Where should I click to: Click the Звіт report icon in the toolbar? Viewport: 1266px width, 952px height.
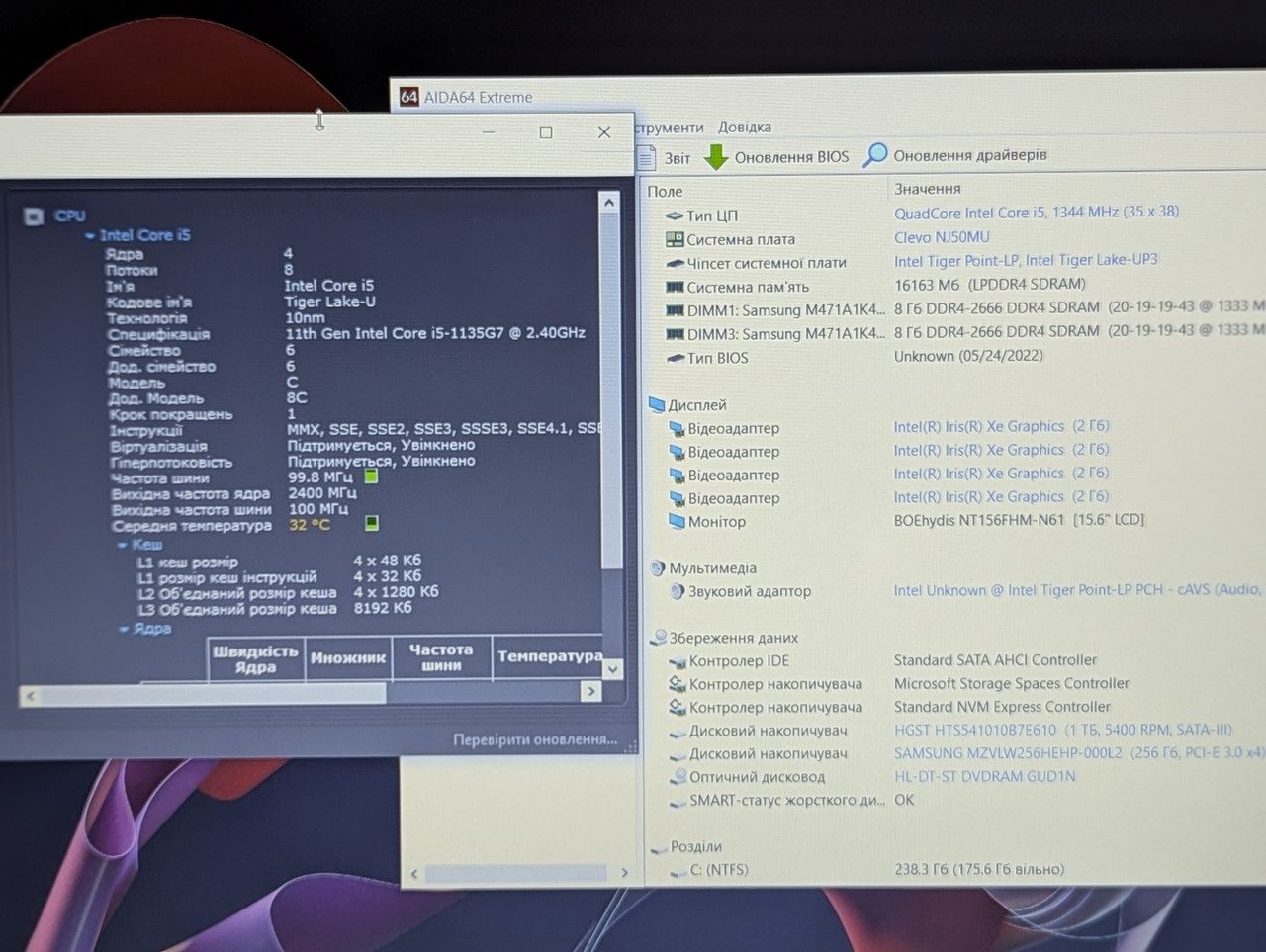(x=647, y=157)
